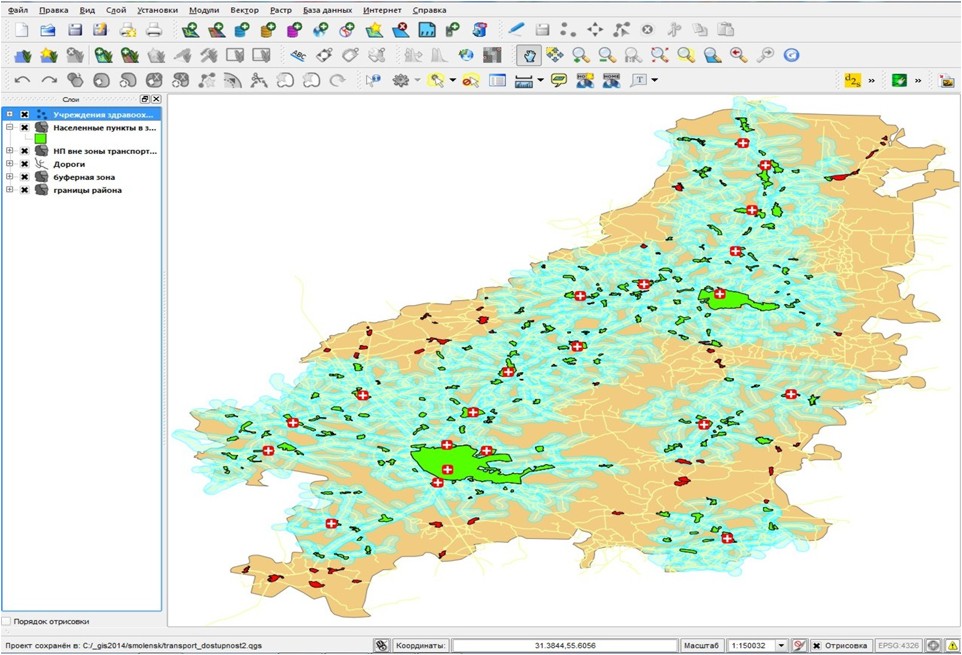Click the Toggle Editing pencil icon
Image resolution: width=962 pixels, height=655 pixels.
point(516,29)
